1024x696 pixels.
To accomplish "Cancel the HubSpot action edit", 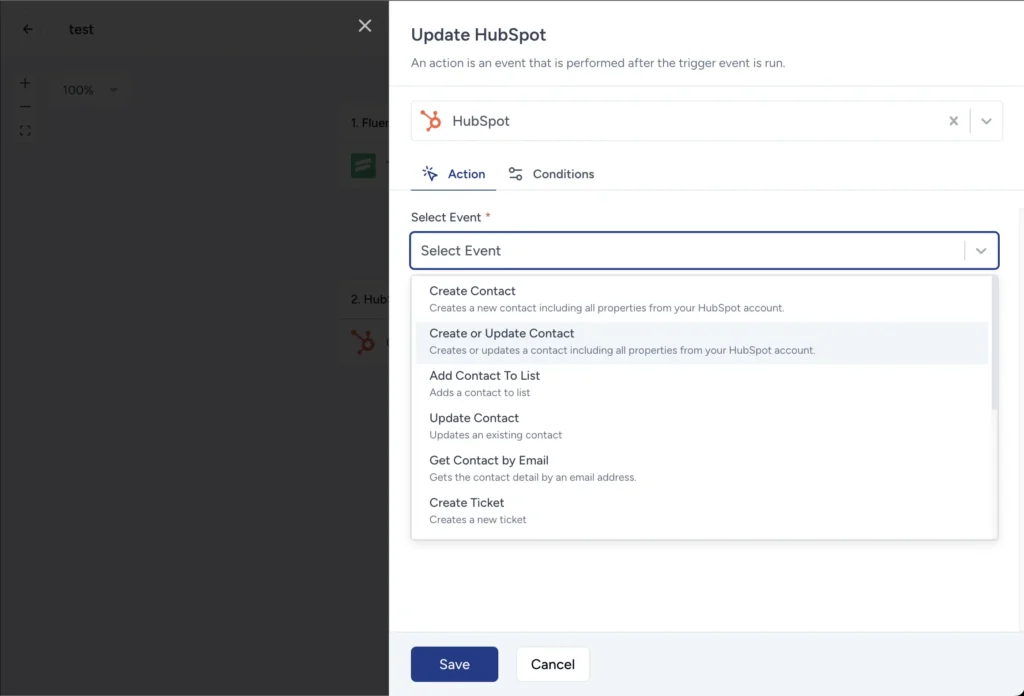I will click(x=552, y=664).
